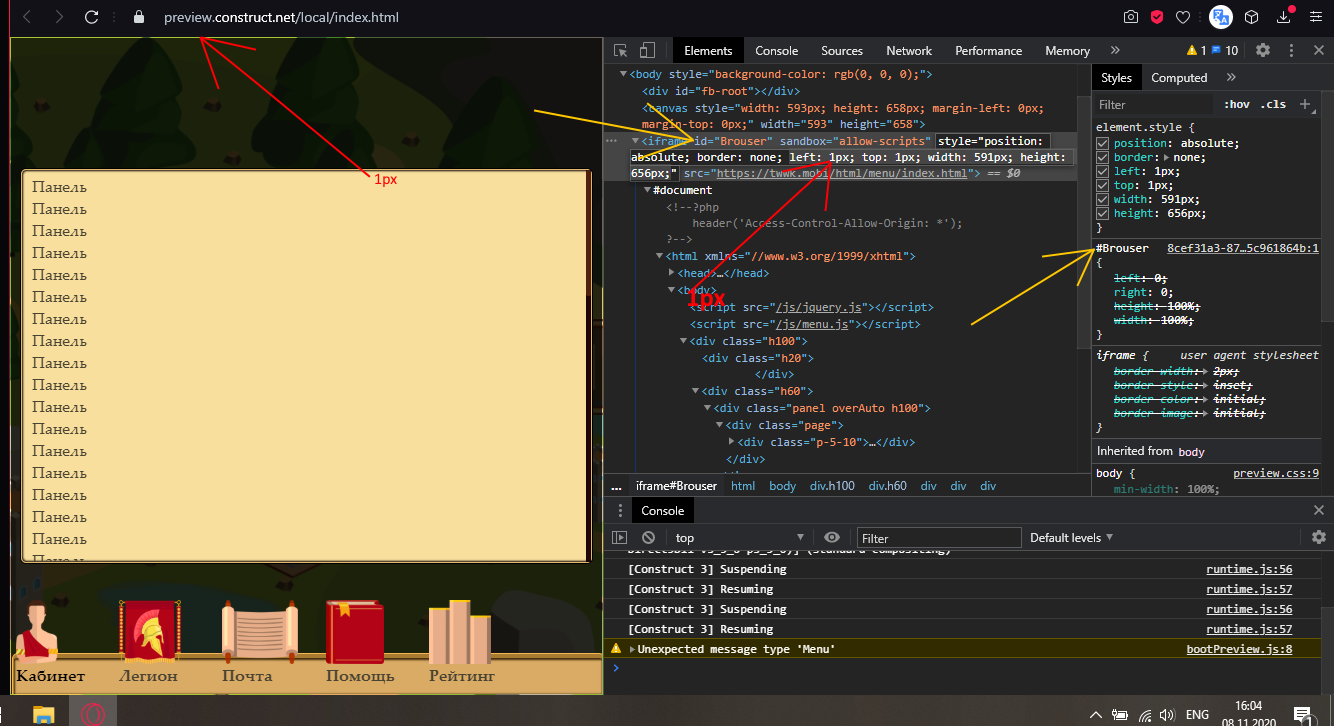The height and width of the screenshot is (726, 1334).
Task: Open the Кабинет character icon in the game
Action: 37,631
